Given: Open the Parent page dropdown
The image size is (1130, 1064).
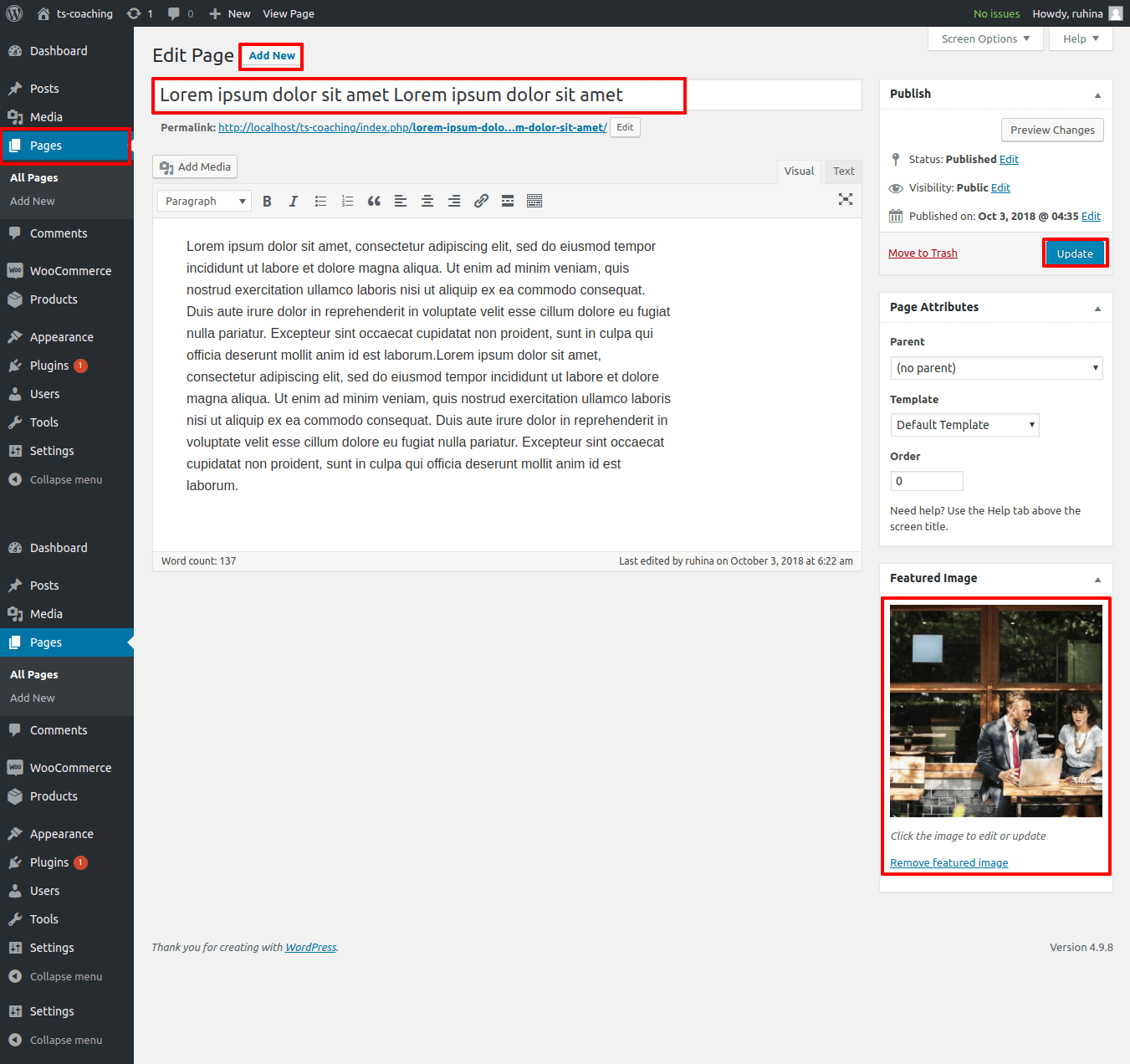Looking at the screenshot, I should (996, 368).
